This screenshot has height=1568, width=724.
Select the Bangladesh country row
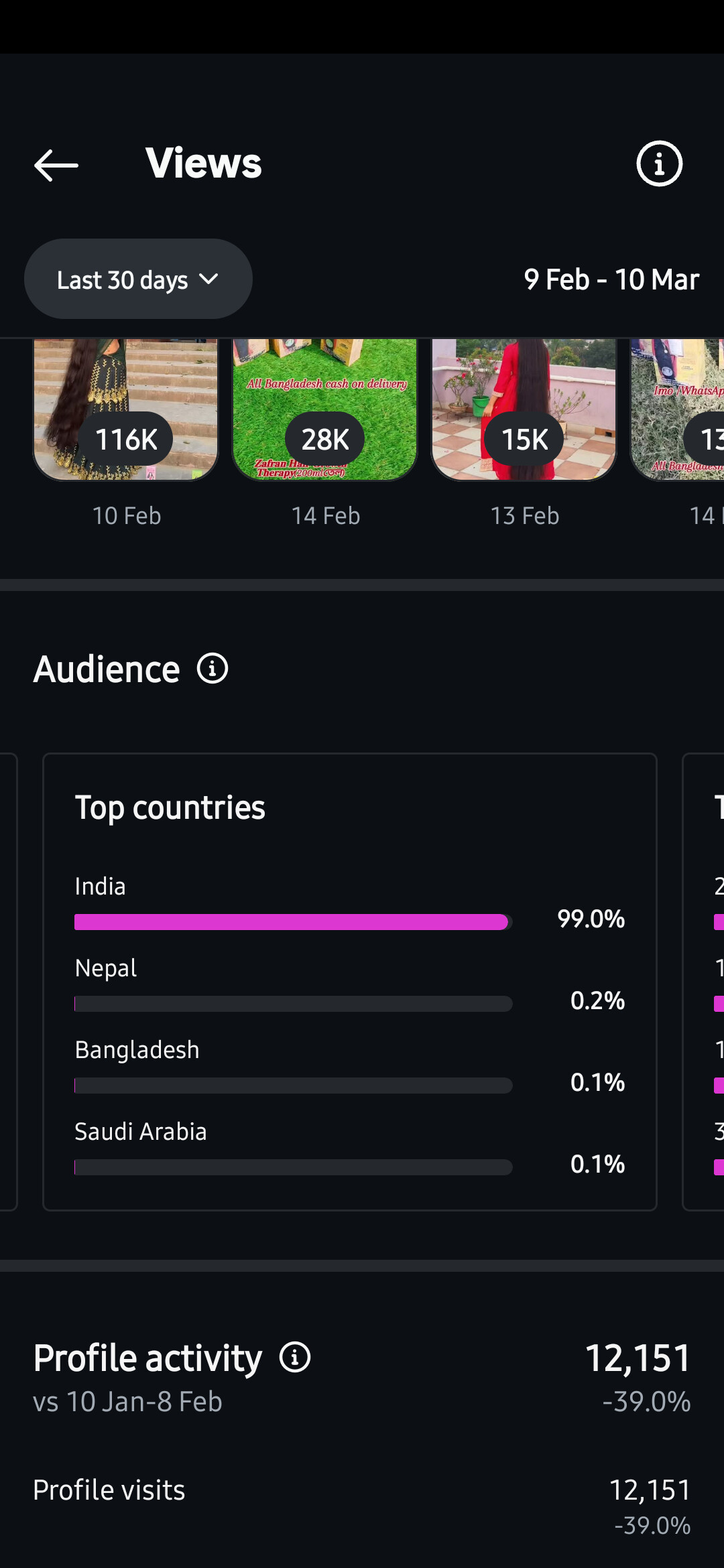click(x=349, y=1067)
